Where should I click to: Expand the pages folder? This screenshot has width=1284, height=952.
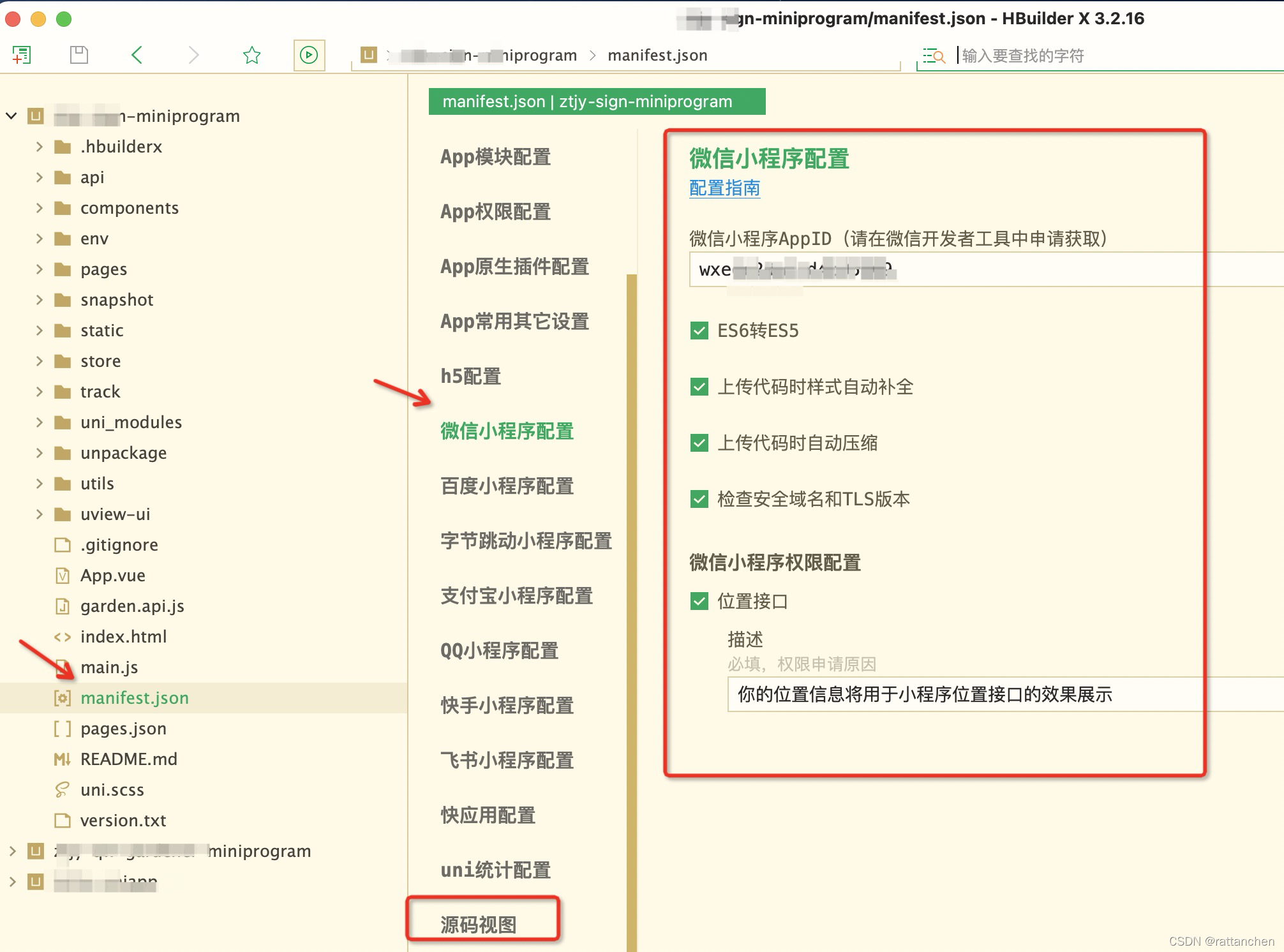[x=40, y=270]
